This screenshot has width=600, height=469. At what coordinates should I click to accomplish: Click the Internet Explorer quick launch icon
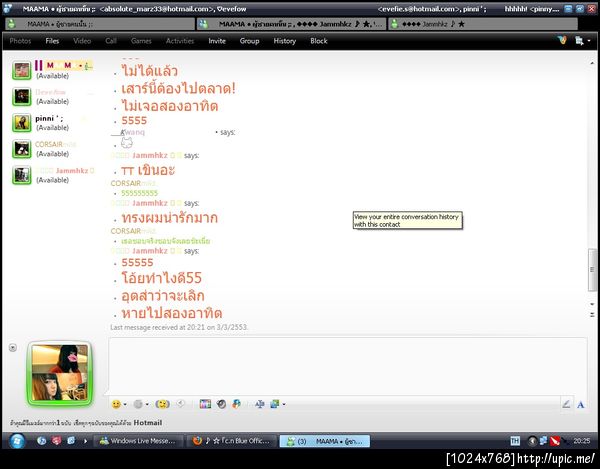(x=41, y=441)
